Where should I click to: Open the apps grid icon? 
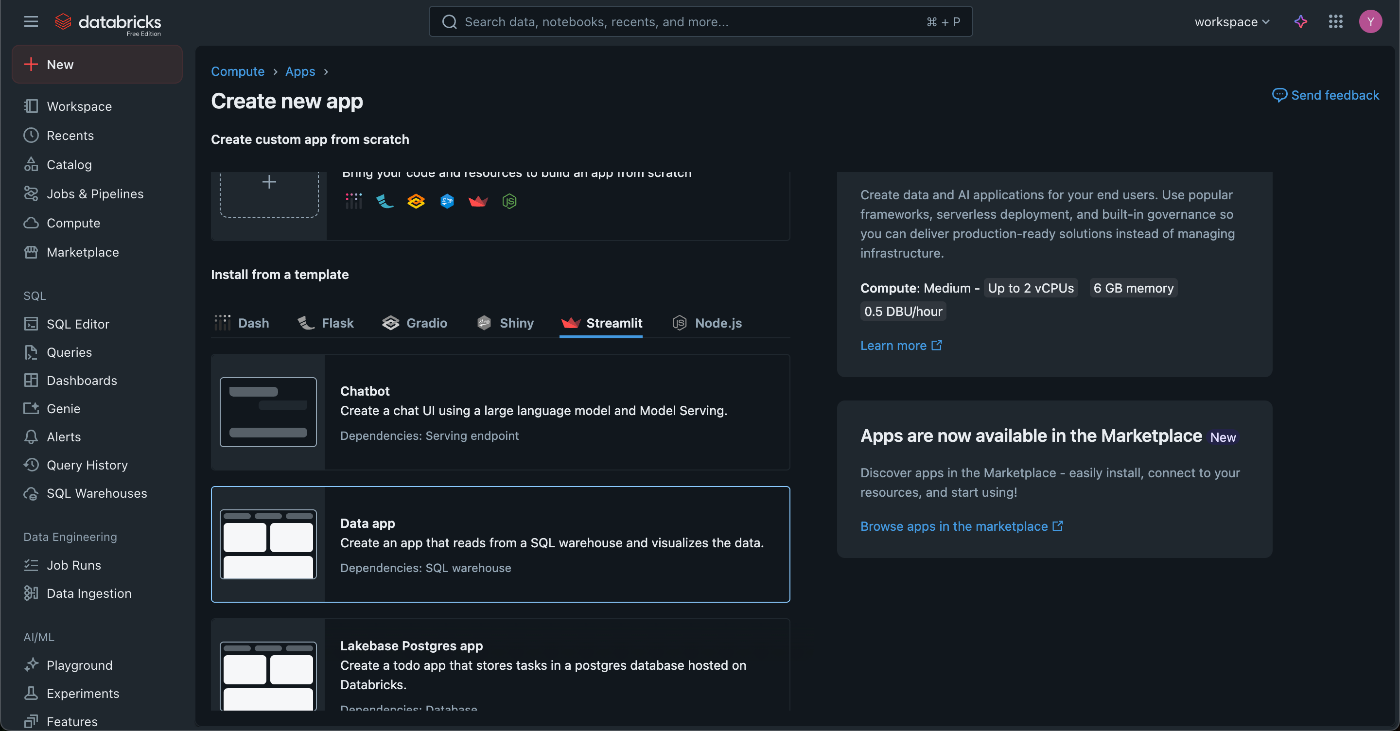click(1335, 22)
